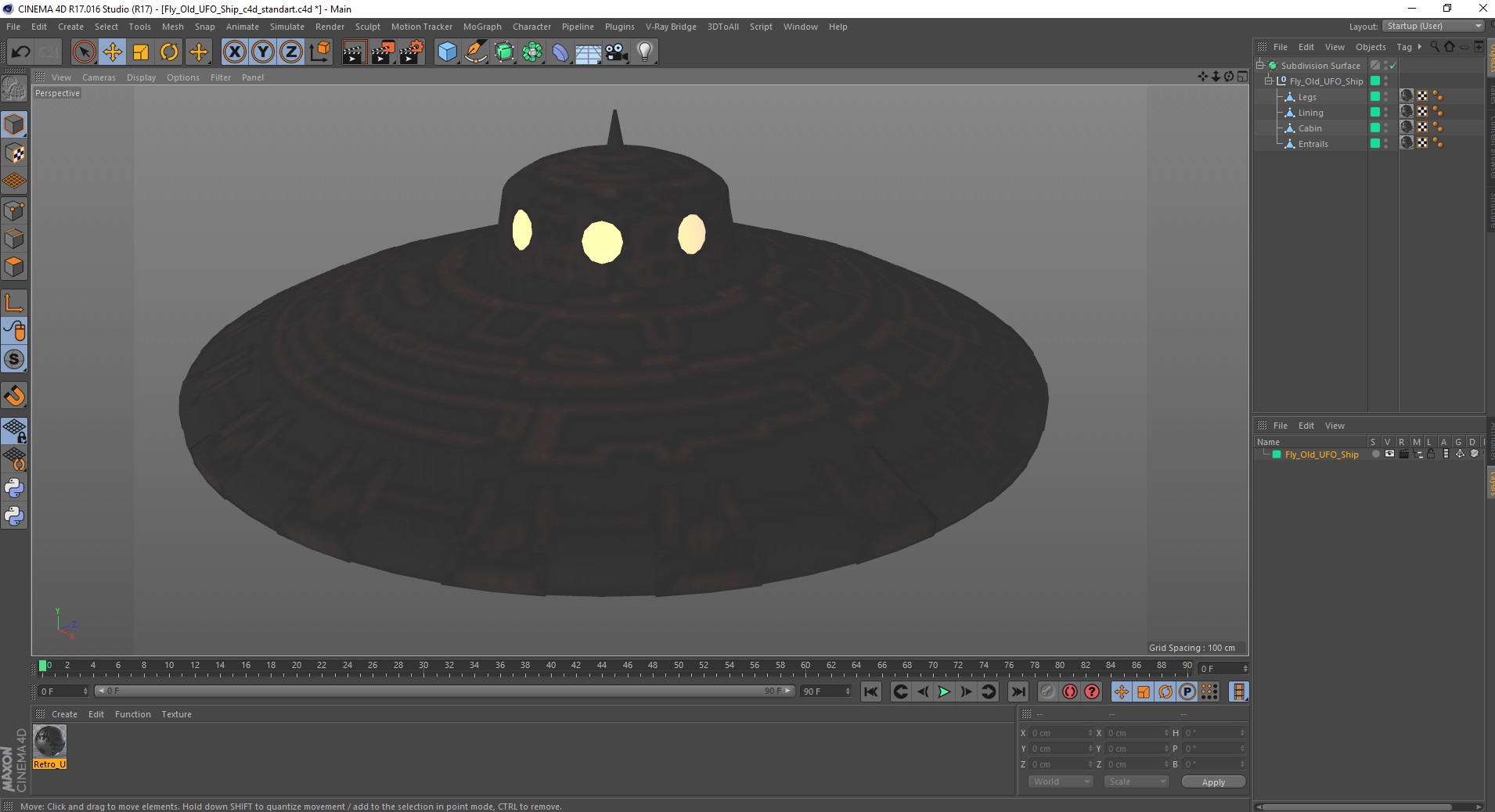Open the V-Ray Bridge menu

[671, 27]
